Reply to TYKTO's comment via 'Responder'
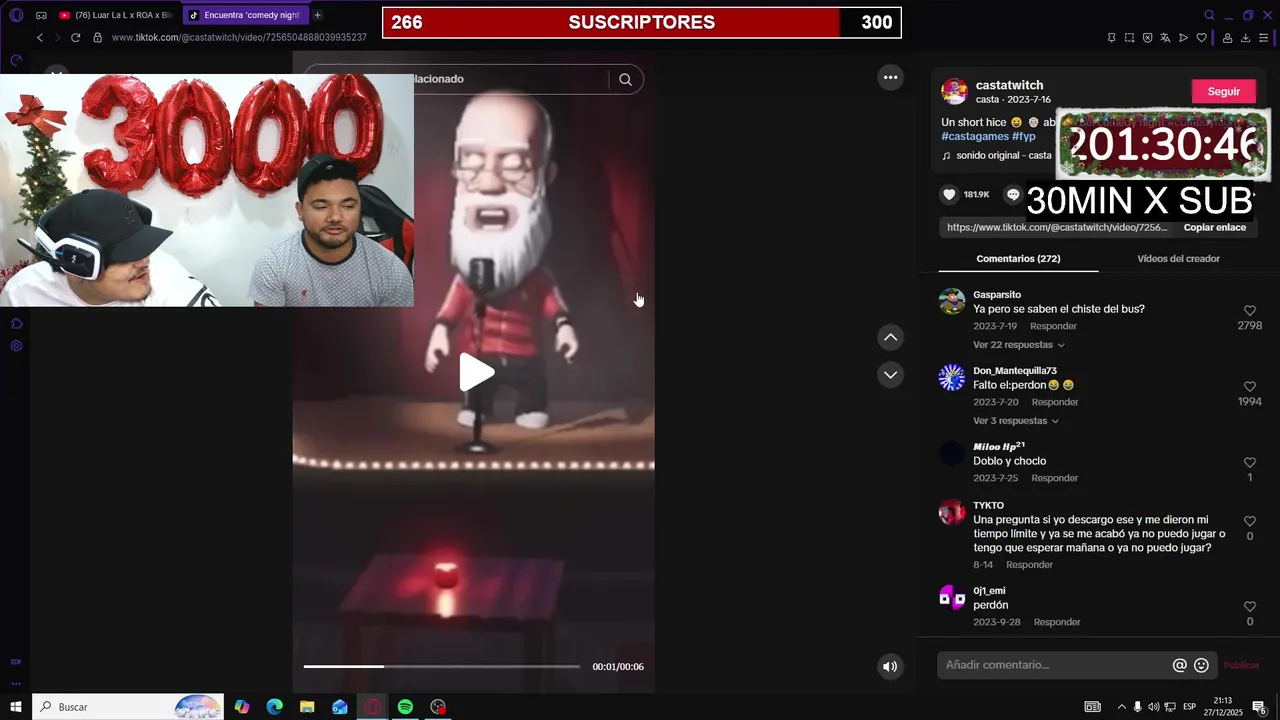Screen dimensions: 1280x720 pyautogui.click(x=1029, y=565)
